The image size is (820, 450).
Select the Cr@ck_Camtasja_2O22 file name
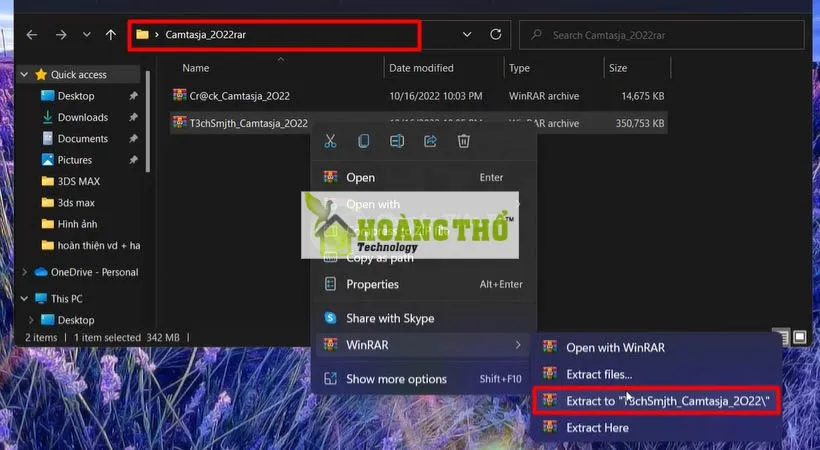[x=240, y=96]
